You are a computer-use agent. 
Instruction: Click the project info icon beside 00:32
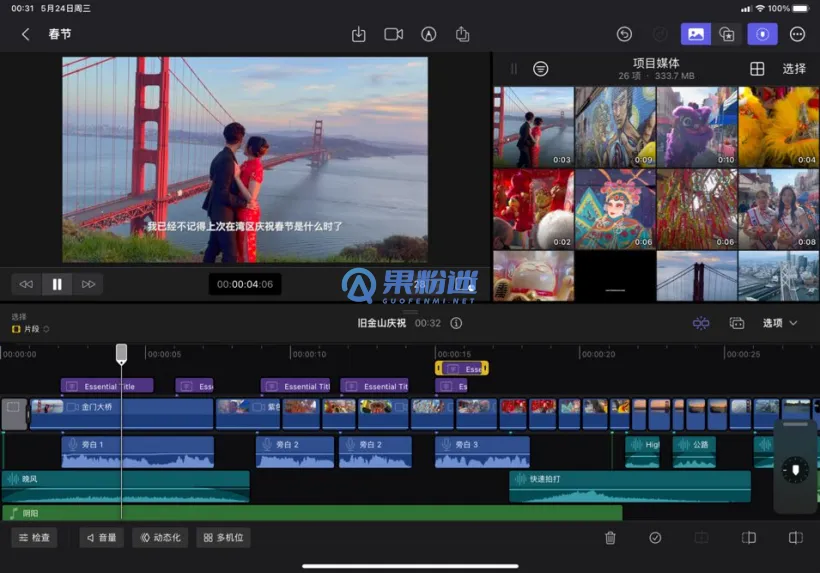[456, 323]
